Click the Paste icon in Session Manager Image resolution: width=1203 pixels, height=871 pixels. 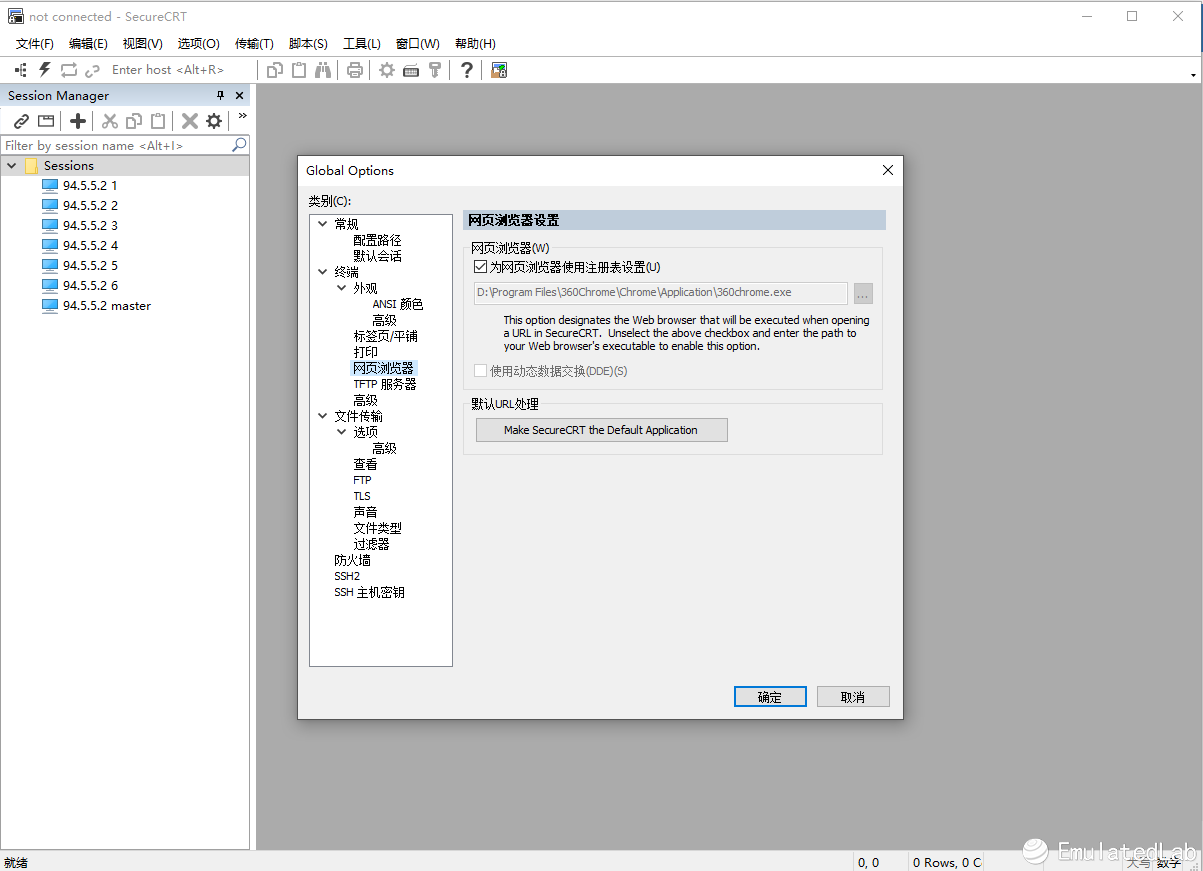pyautogui.click(x=158, y=121)
